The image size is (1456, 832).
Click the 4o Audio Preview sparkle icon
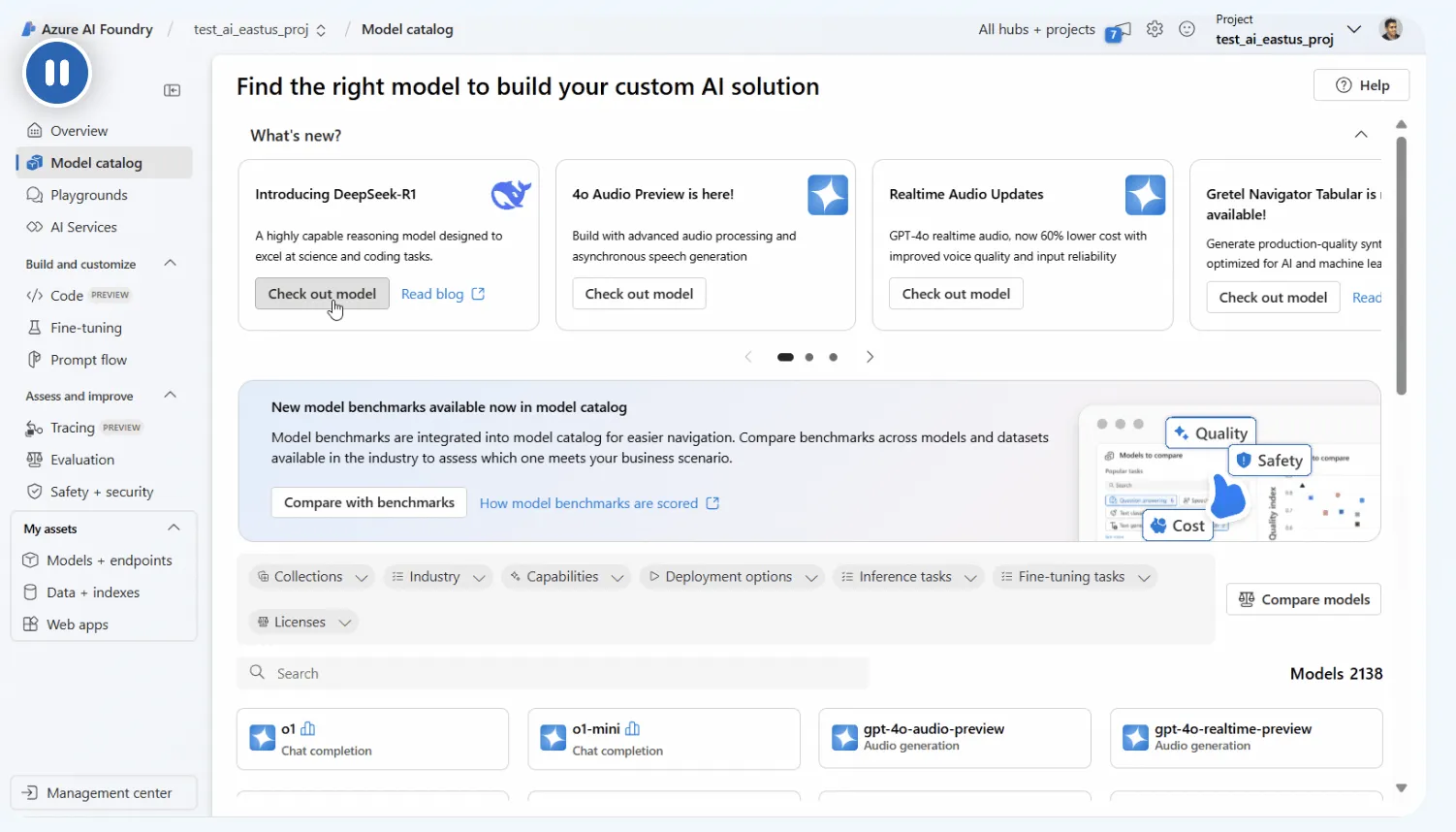click(x=828, y=195)
